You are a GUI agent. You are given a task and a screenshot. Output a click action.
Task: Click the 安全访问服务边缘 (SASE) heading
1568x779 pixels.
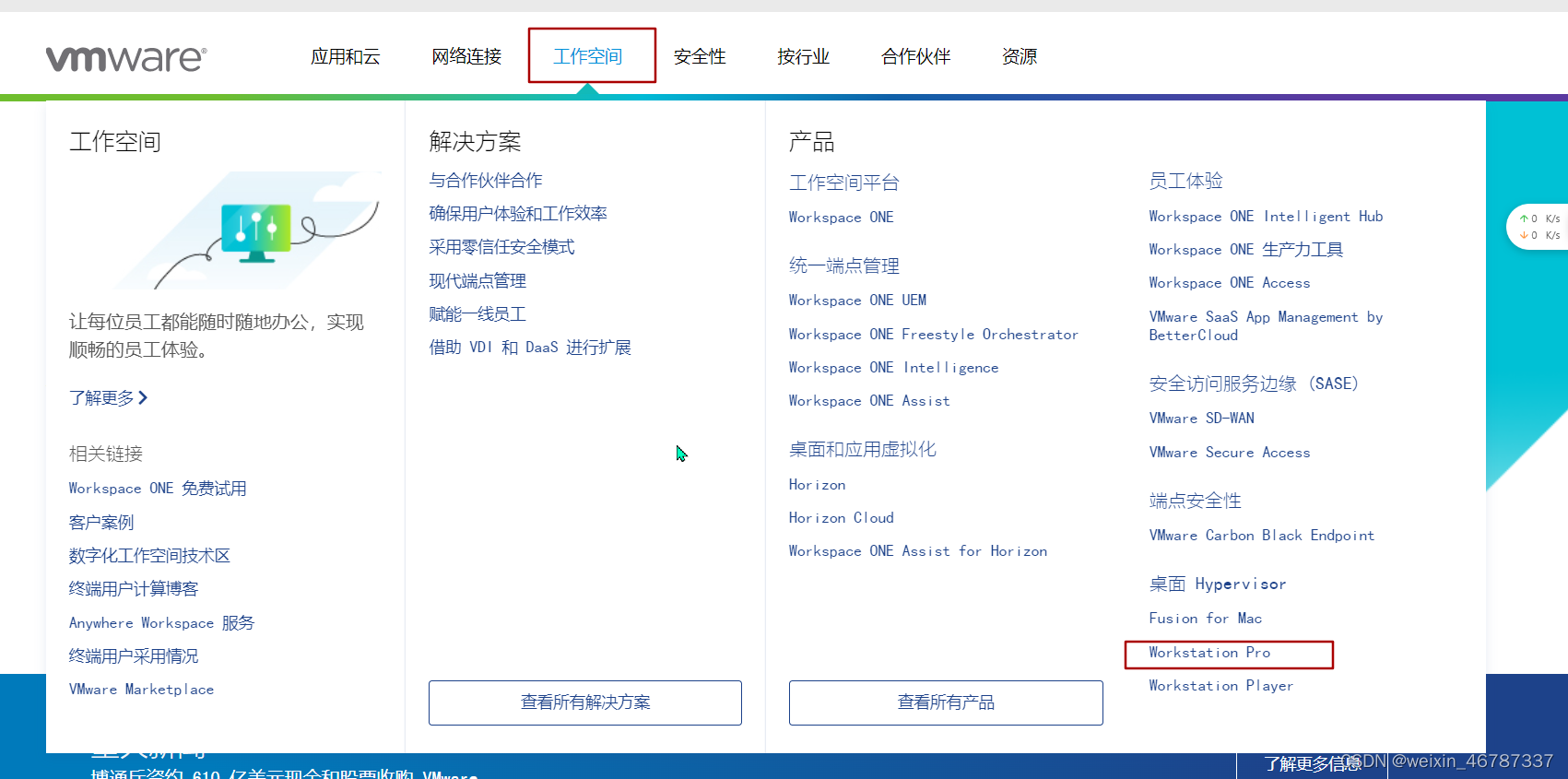[x=1254, y=384]
